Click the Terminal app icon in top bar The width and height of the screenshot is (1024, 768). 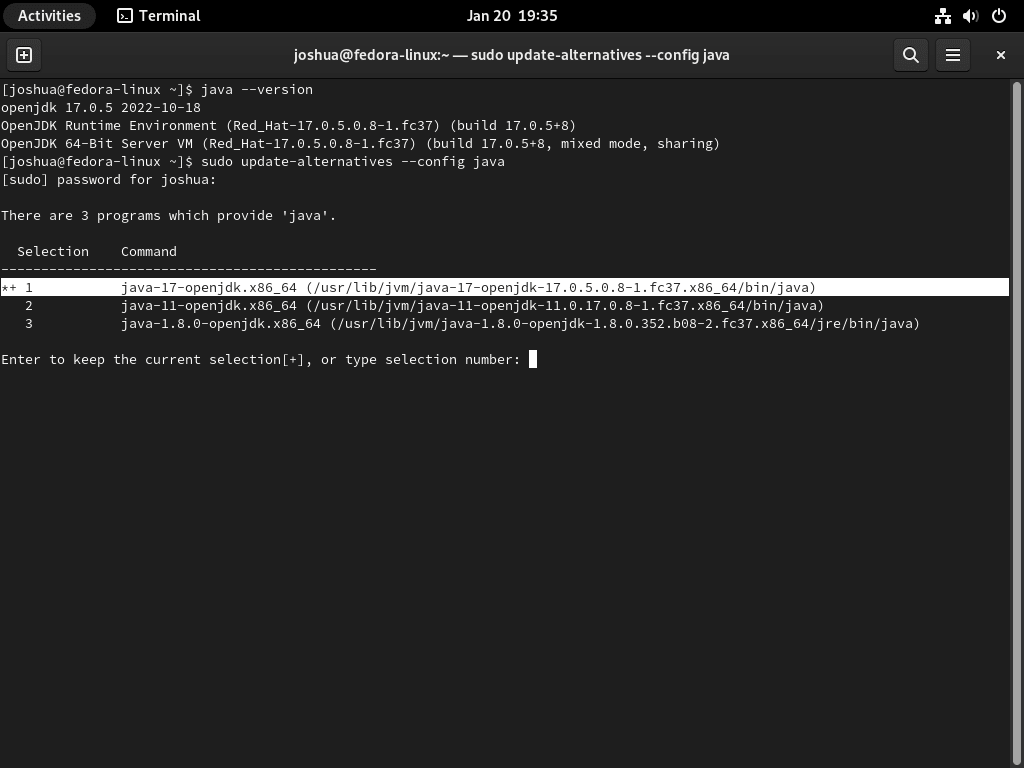click(x=125, y=15)
